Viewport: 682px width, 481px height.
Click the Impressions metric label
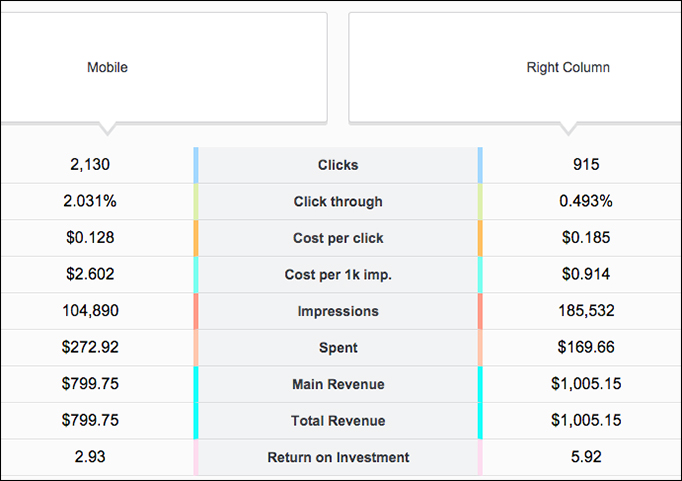point(338,311)
